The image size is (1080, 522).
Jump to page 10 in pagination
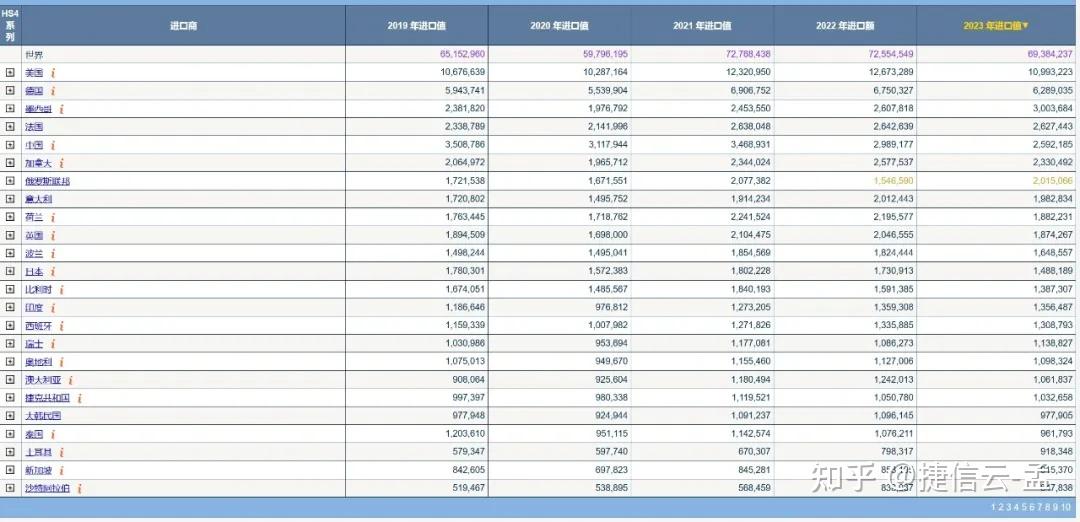click(x=1066, y=508)
